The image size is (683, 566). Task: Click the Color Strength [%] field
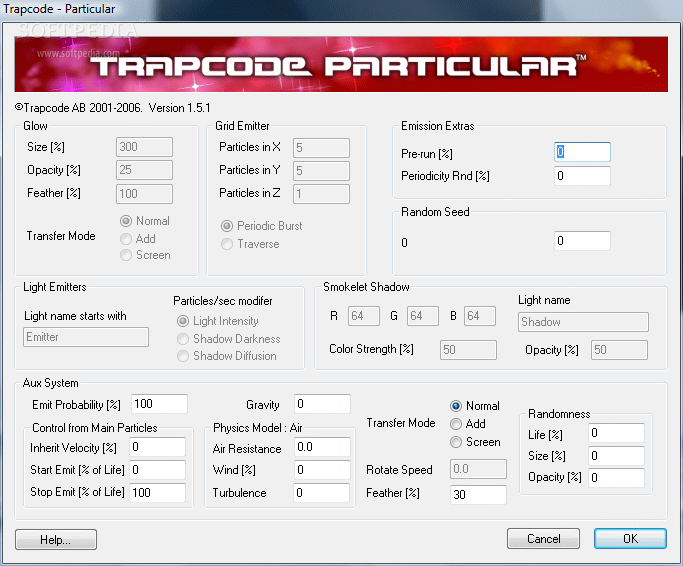[468, 350]
